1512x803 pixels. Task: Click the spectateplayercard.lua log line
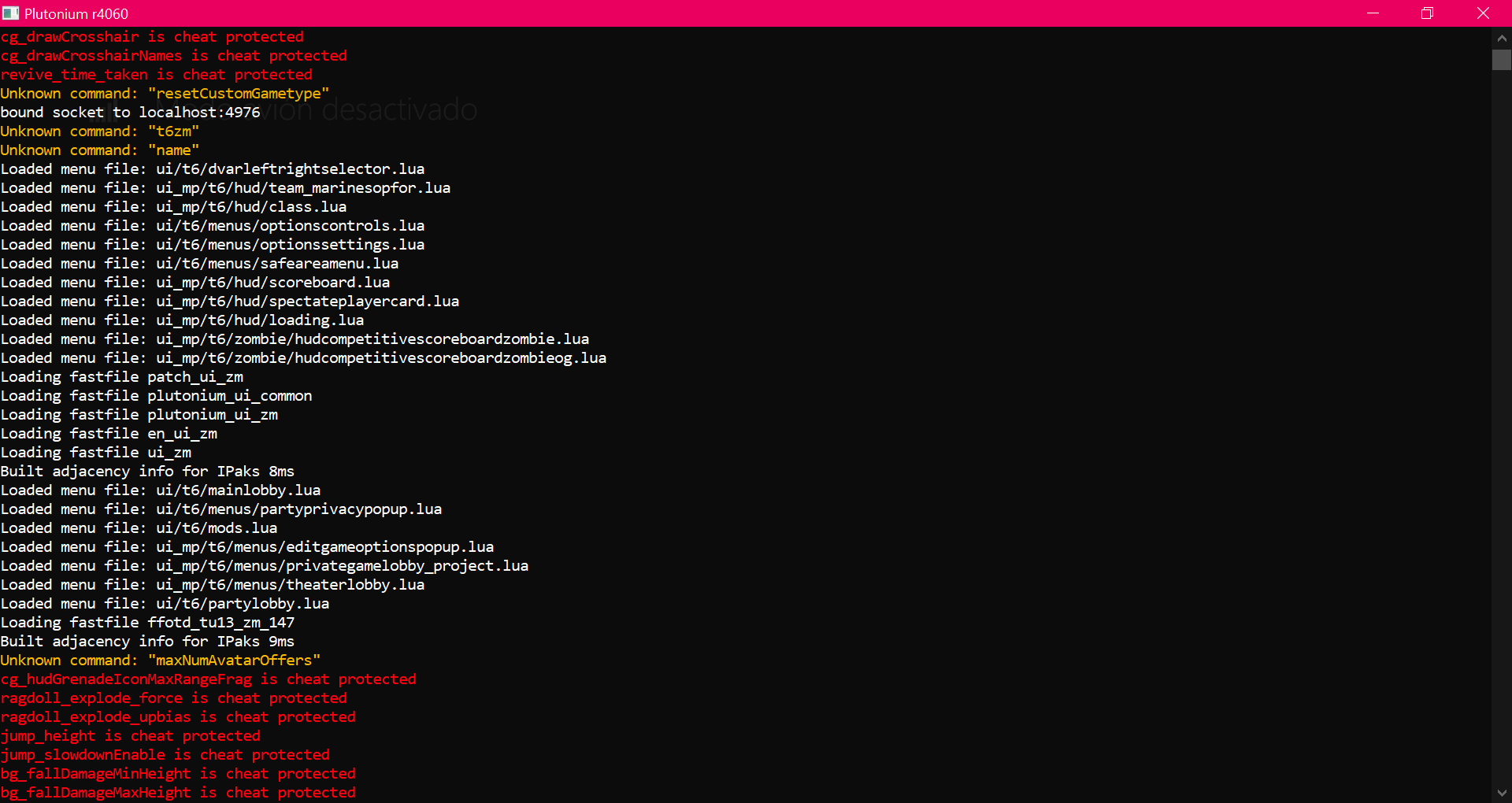pos(230,302)
